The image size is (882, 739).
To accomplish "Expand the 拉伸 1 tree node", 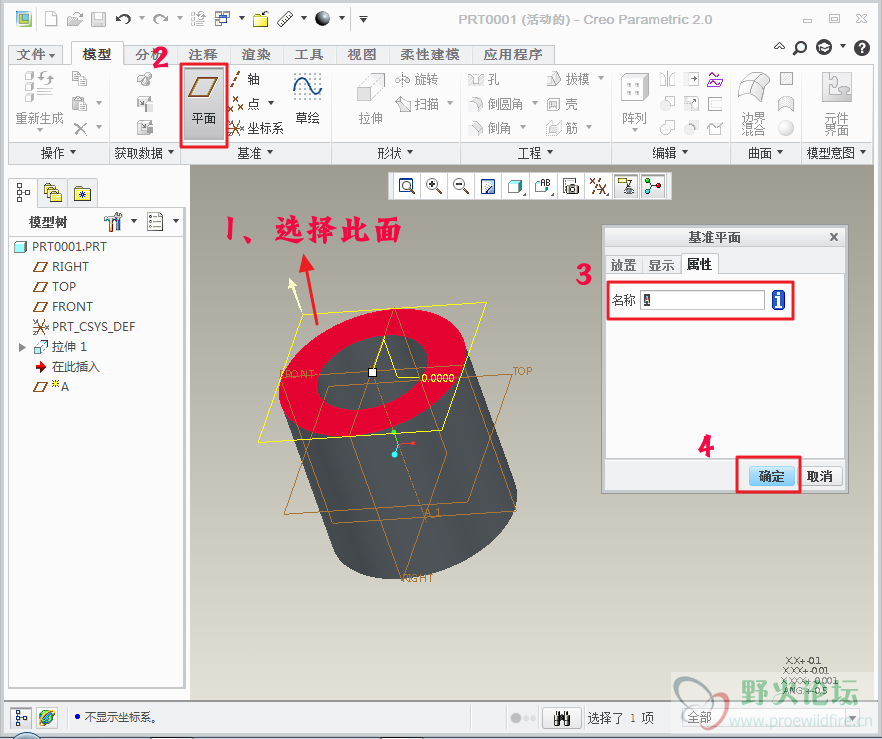I will coord(22,347).
